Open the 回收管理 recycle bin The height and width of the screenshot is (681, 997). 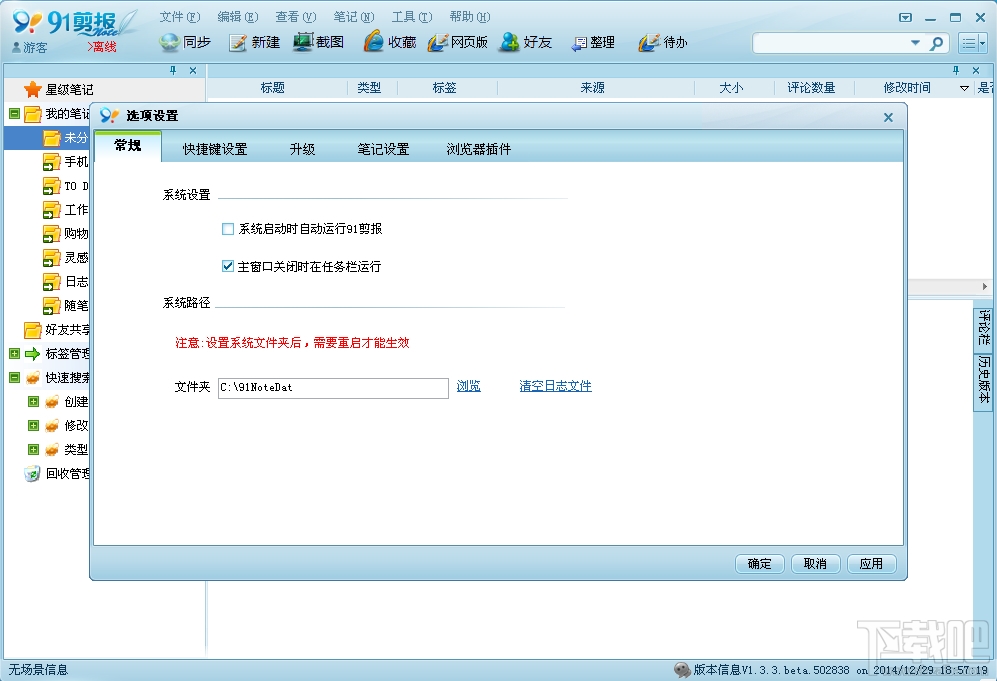point(57,474)
